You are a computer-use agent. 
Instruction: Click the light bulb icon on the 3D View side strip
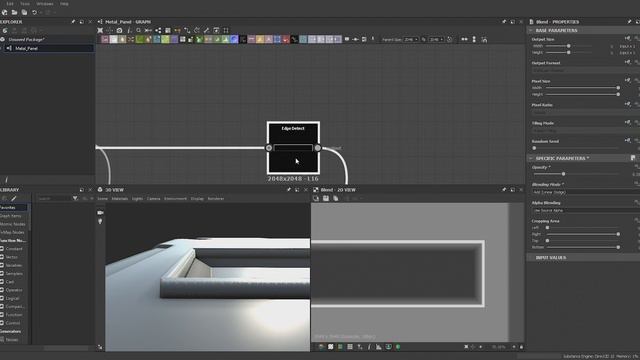[x=100, y=221]
